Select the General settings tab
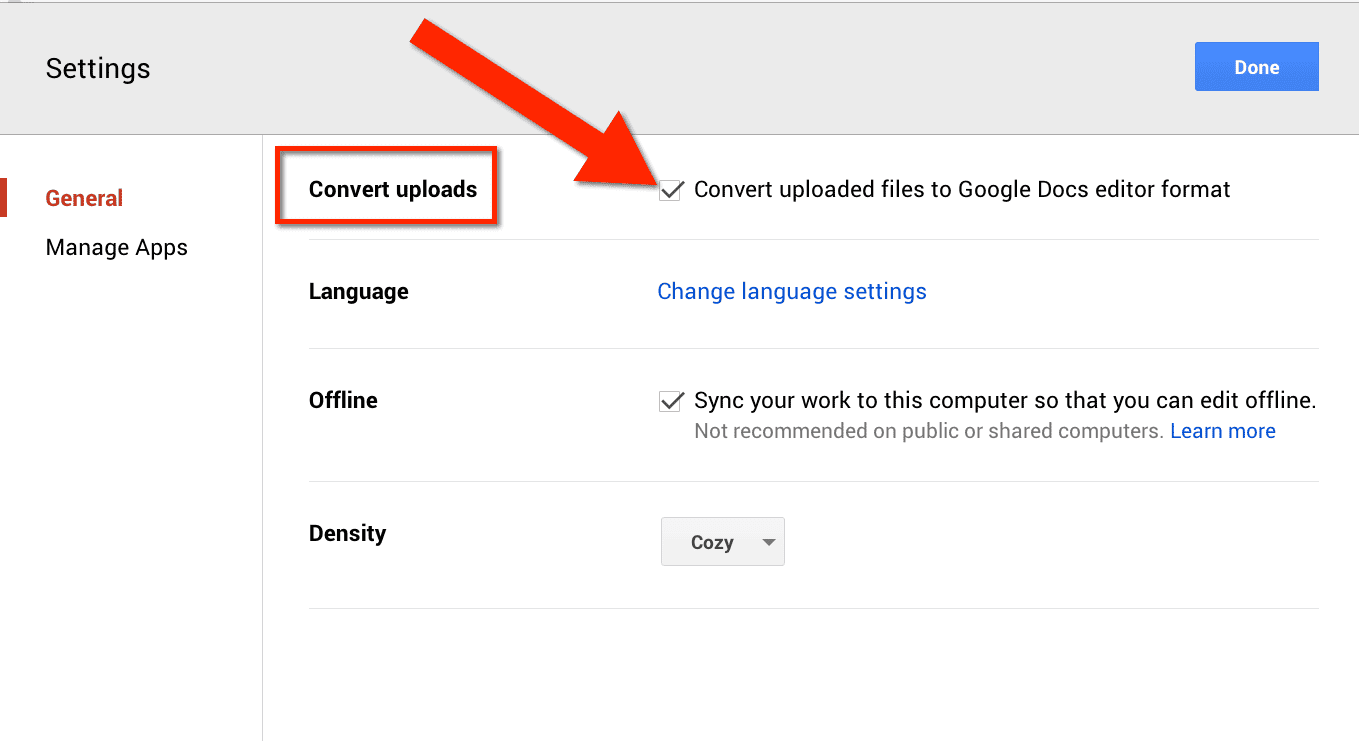 [84, 198]
